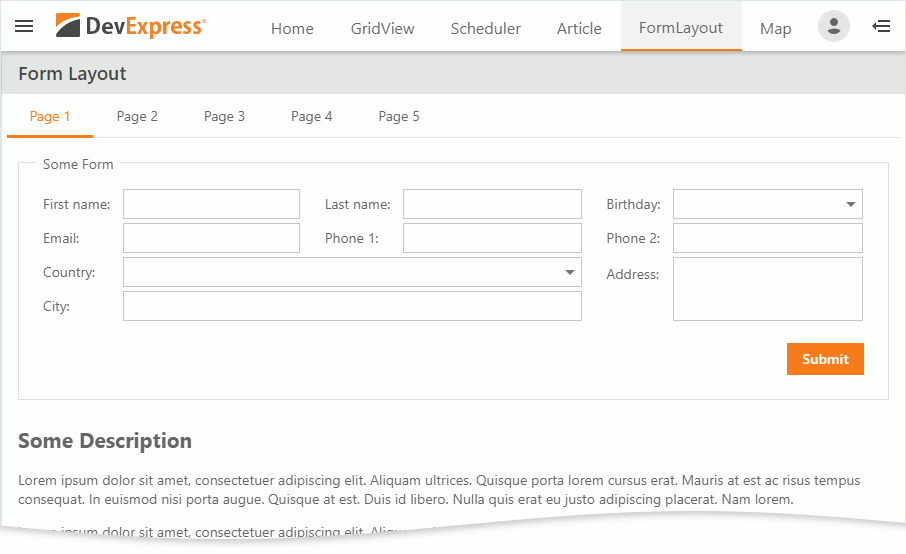Open the GridView menu item

[382, 28]
